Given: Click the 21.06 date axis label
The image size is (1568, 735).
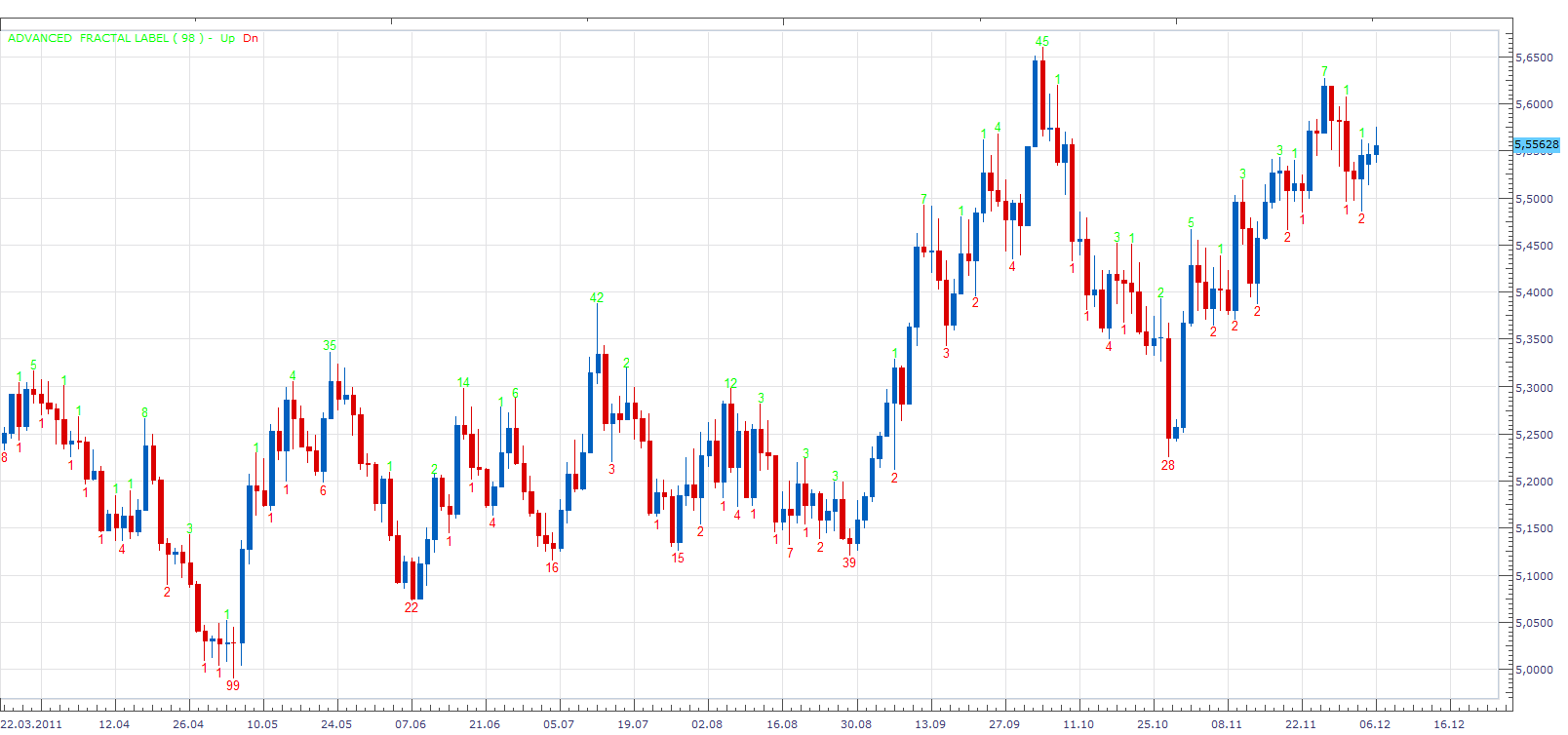Looking at the screenshot, I should pyautogui.click(x=485, y=723).
